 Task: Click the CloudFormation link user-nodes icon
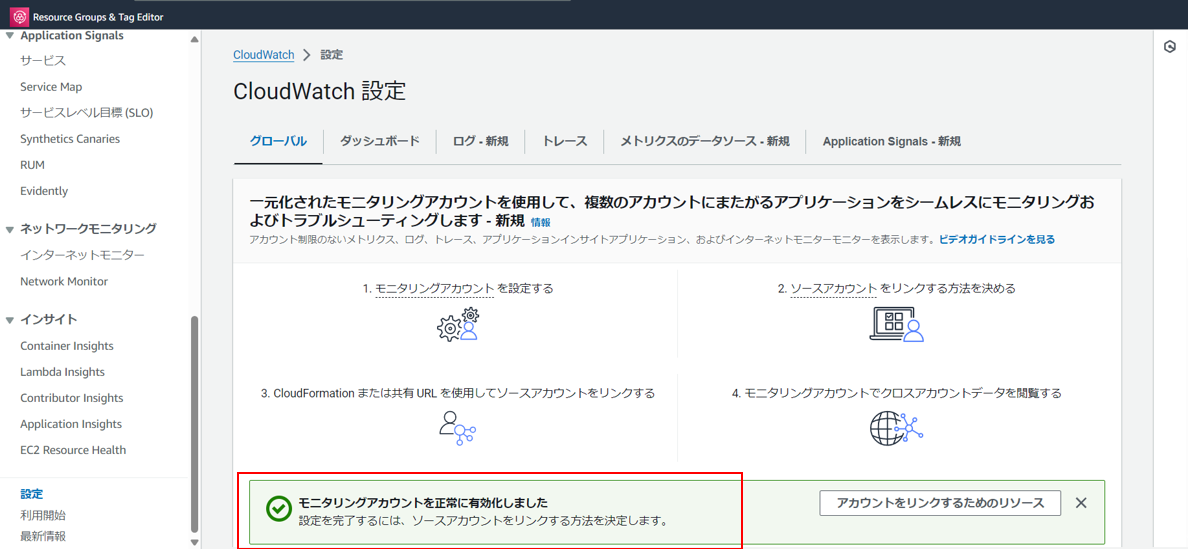(457, 428)
